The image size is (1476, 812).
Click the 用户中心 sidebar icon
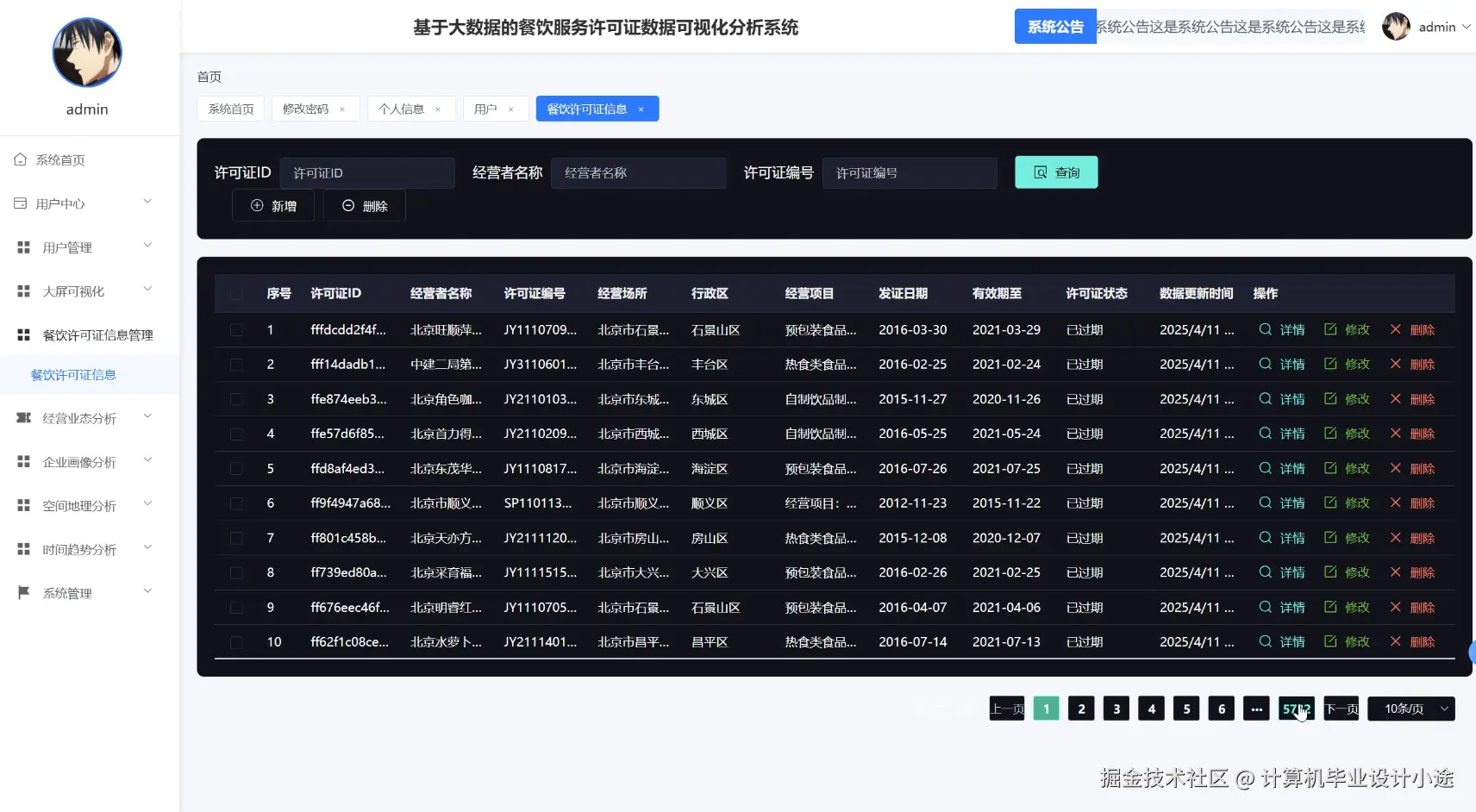point(21,203)
